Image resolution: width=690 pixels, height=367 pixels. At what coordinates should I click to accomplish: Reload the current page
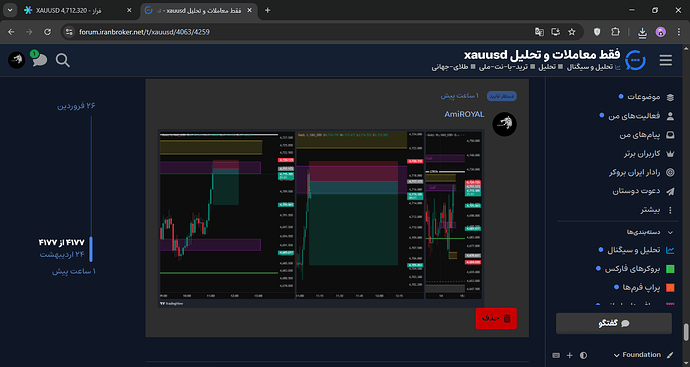(x=48, y=32)
